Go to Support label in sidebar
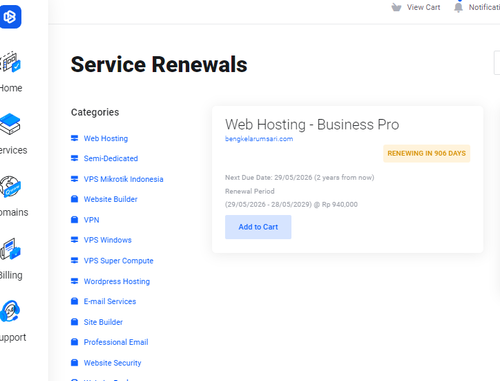This screenshot has height=381, width=500. point(13,337)
